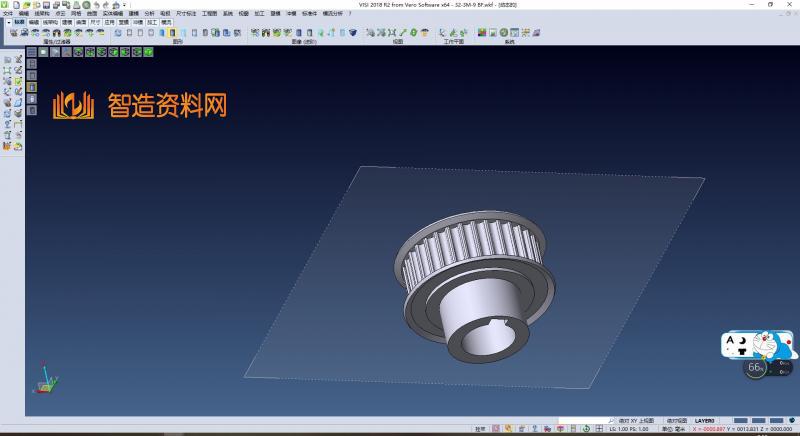This screenshot has width=800, height=436.
Task: Create a new file from quick access toolbar
Action: click(17, 5)
